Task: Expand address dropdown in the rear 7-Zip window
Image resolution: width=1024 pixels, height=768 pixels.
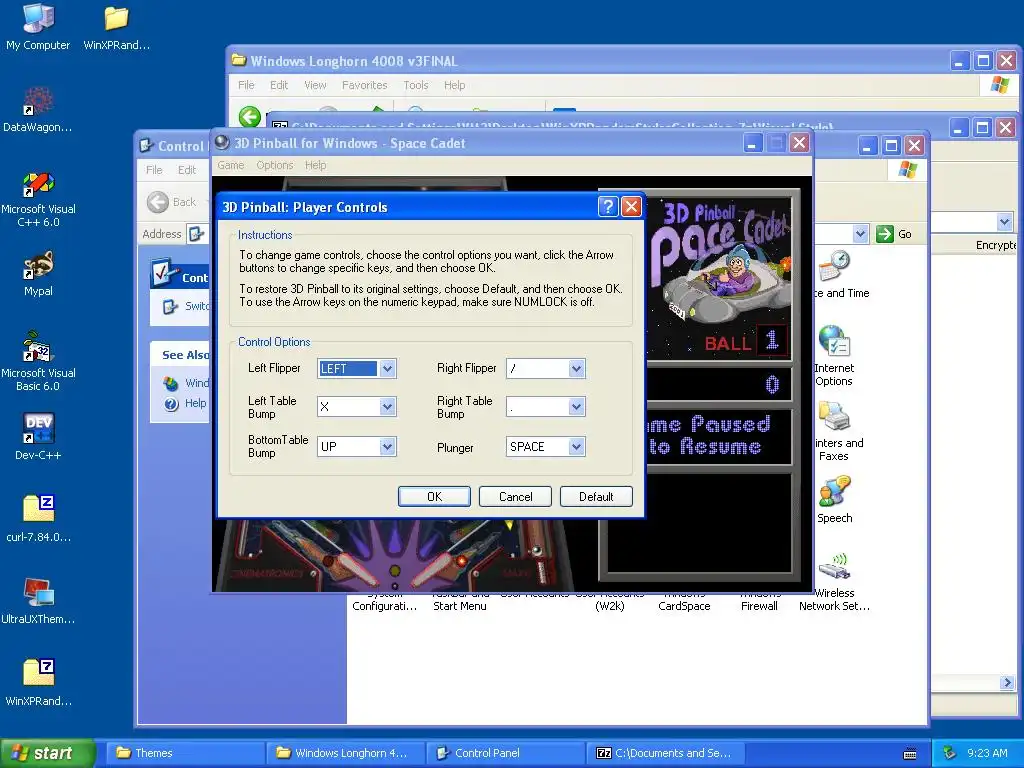Action: 1004,222
